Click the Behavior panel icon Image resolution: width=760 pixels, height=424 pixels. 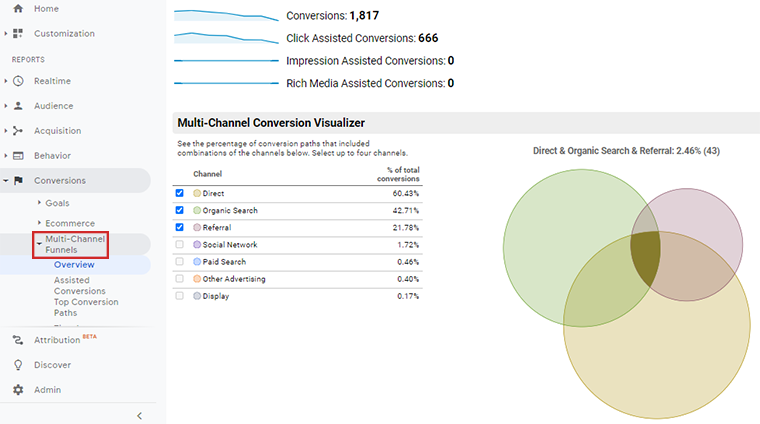(18, 156)
